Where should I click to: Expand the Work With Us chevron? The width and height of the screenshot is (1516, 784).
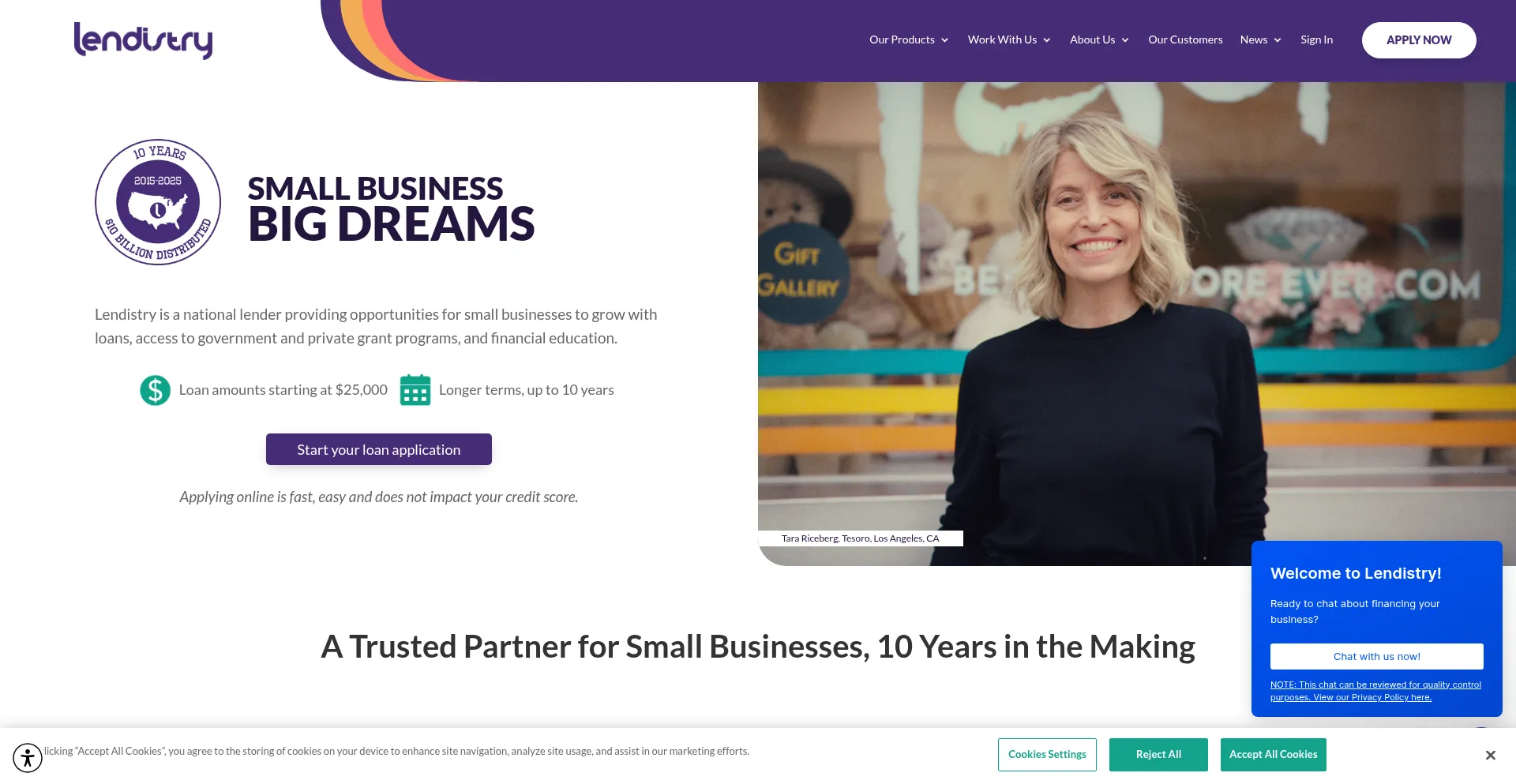point(1047,40)
